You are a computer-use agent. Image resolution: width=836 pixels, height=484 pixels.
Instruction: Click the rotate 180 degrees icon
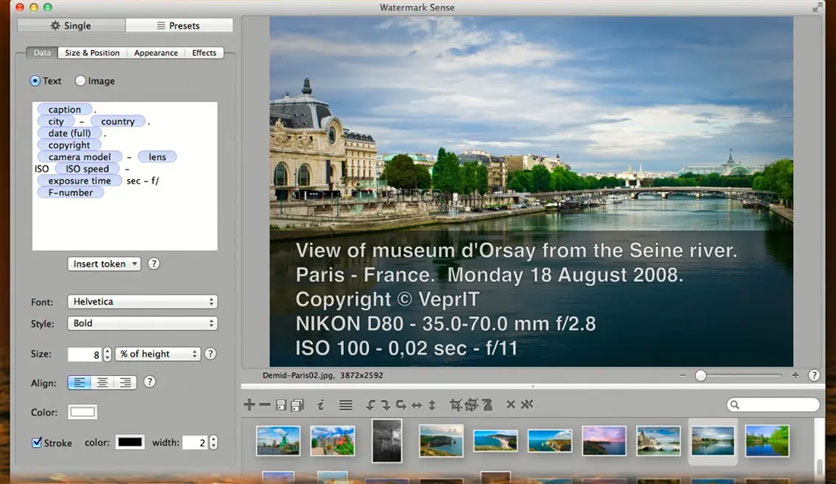click(x=401, y=405)
